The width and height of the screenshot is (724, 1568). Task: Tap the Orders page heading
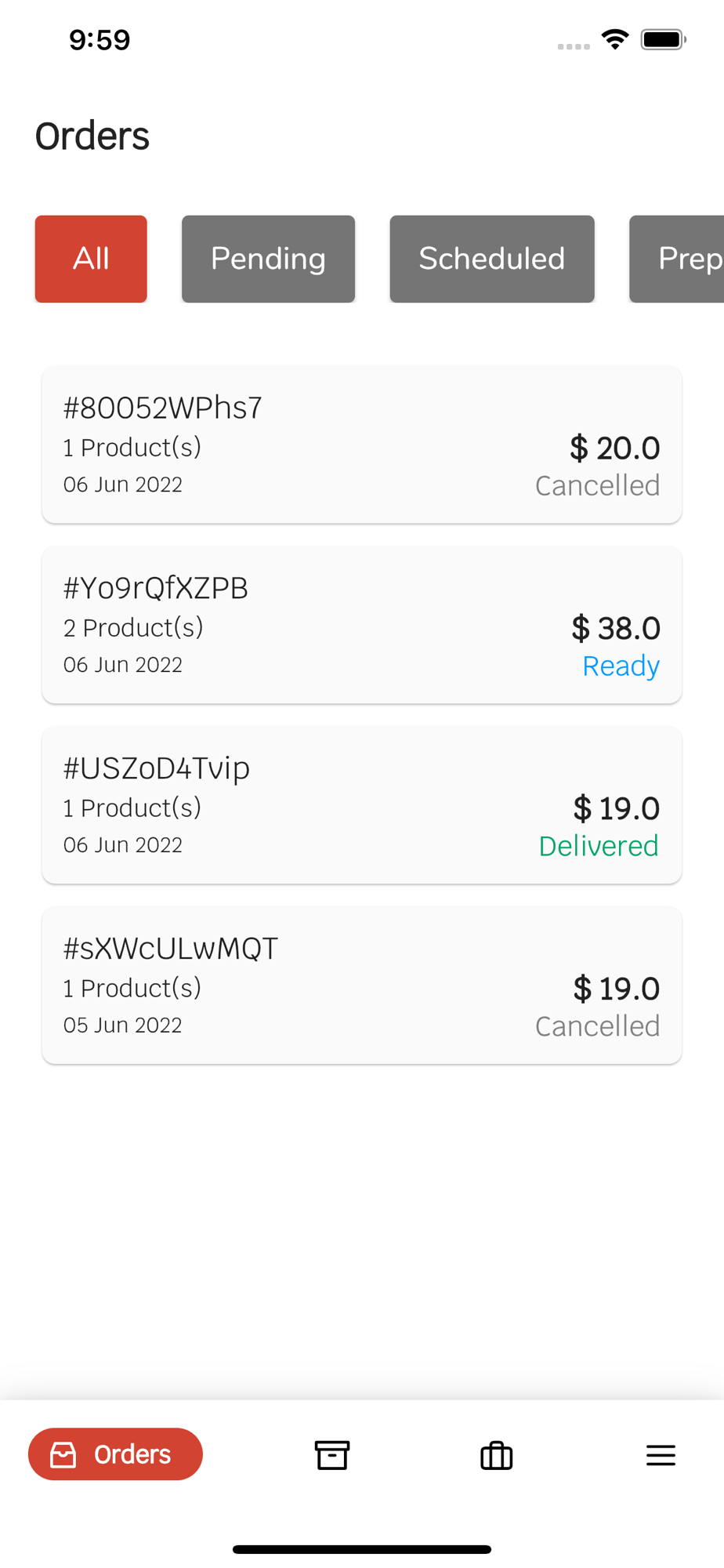(92, 136)
